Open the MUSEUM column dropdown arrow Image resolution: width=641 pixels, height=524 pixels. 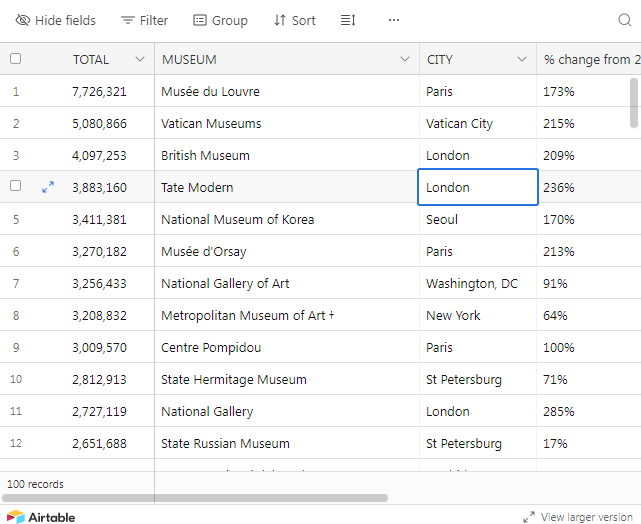pyautogui.click(x=404, y=59)
